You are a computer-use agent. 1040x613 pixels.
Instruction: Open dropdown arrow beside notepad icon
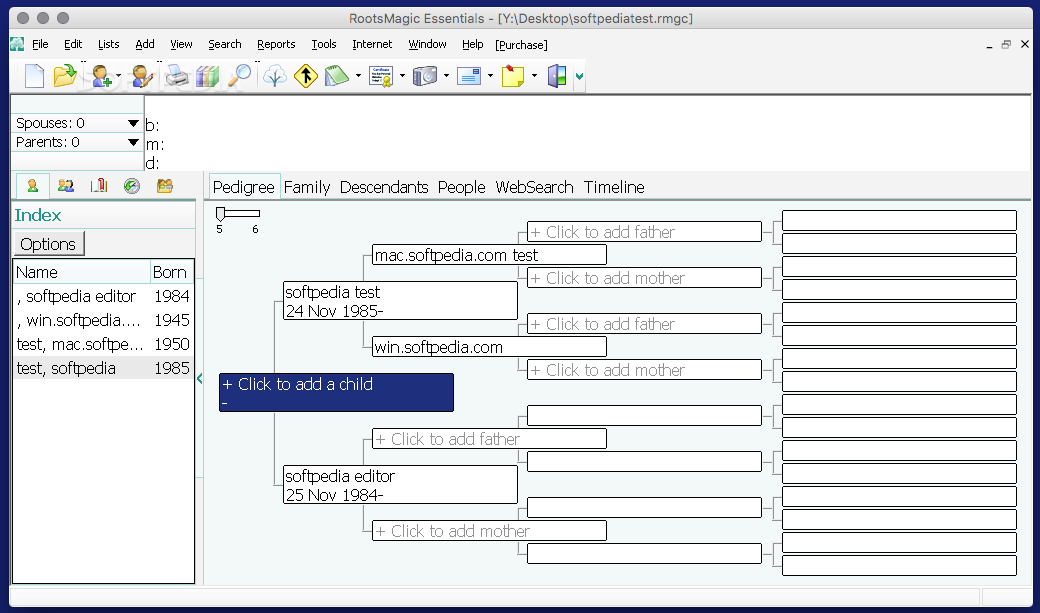click(x=358, y=76)
